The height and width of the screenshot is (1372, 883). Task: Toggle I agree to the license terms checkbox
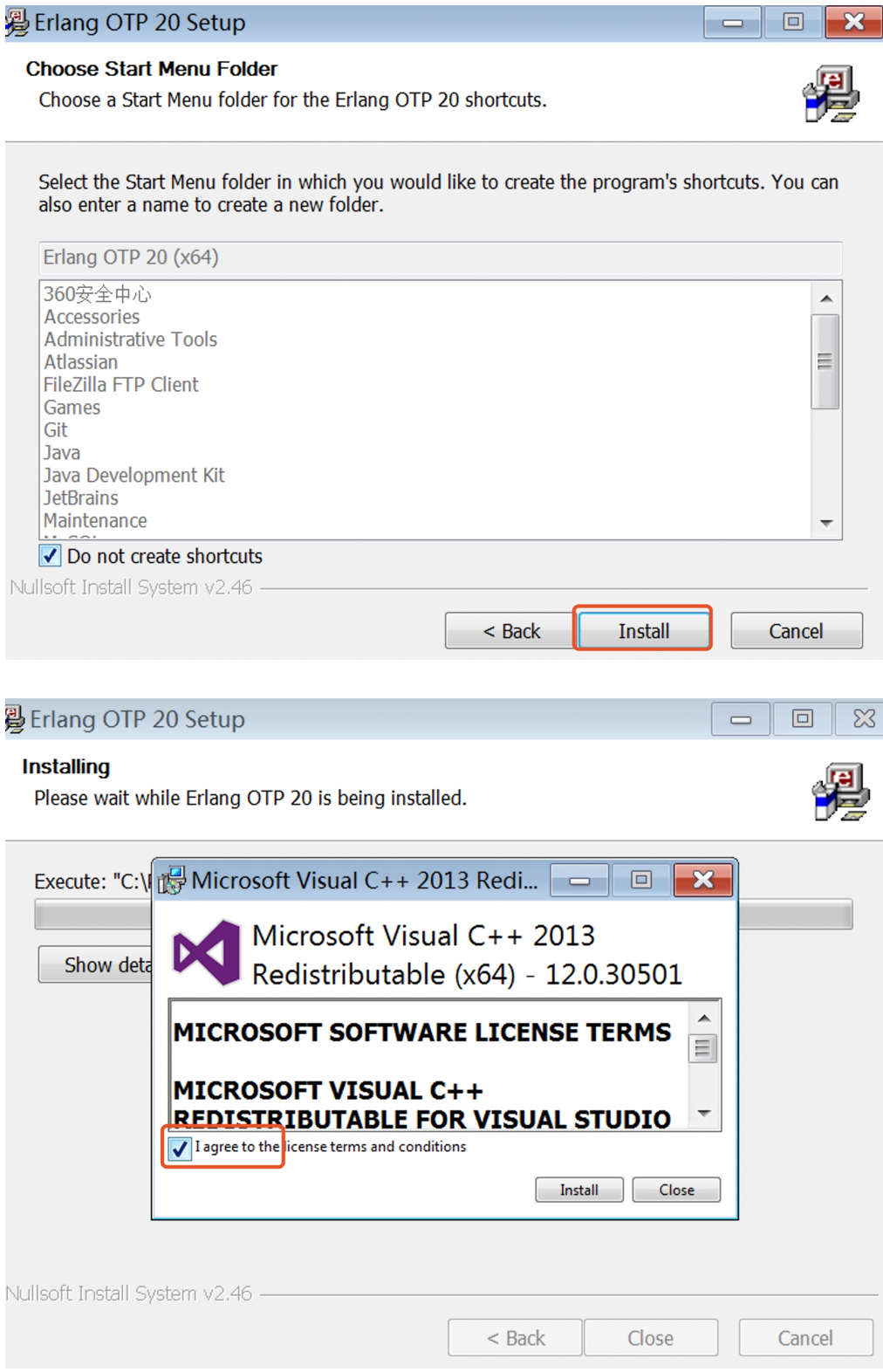click(x=180, y=1149)
